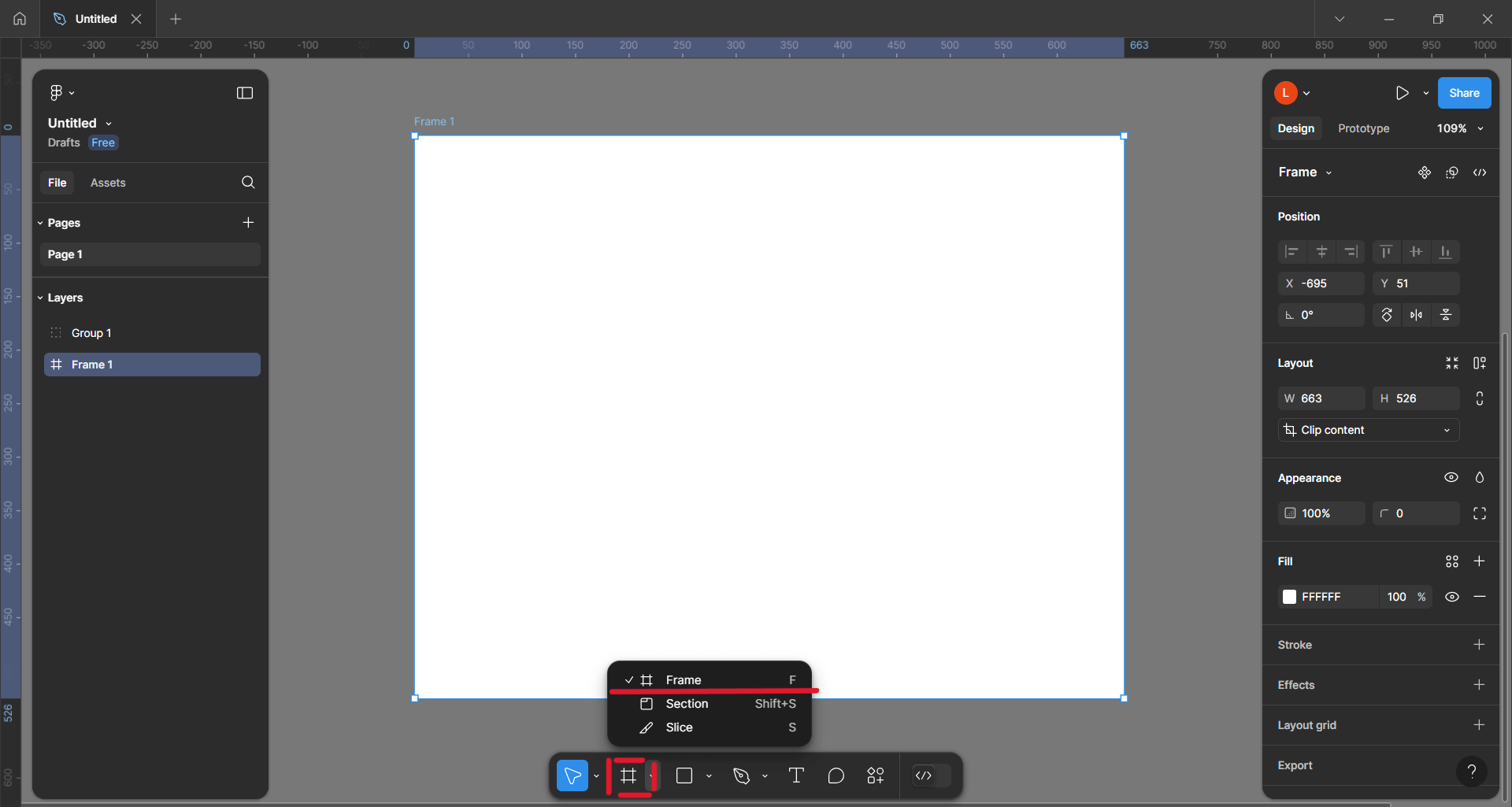Open the Figma main menu

(x=61, y=93)
